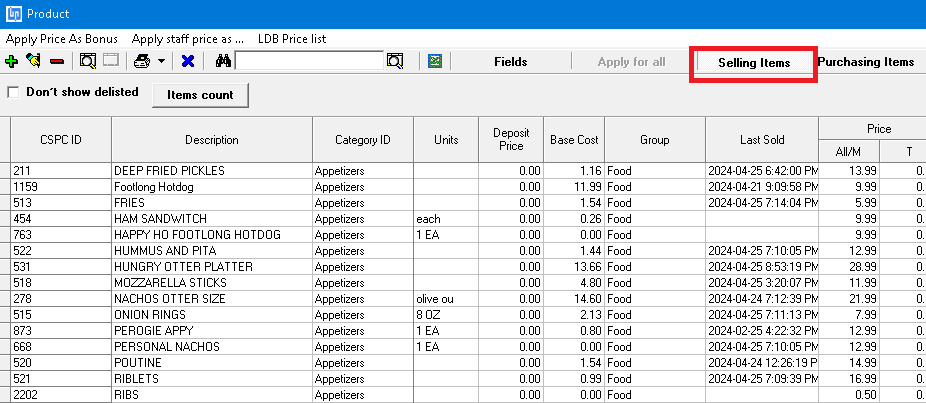The image size is (926, 403).
Task: Toggle the Don't show delisted checkbox
Action: coord(13,92)
